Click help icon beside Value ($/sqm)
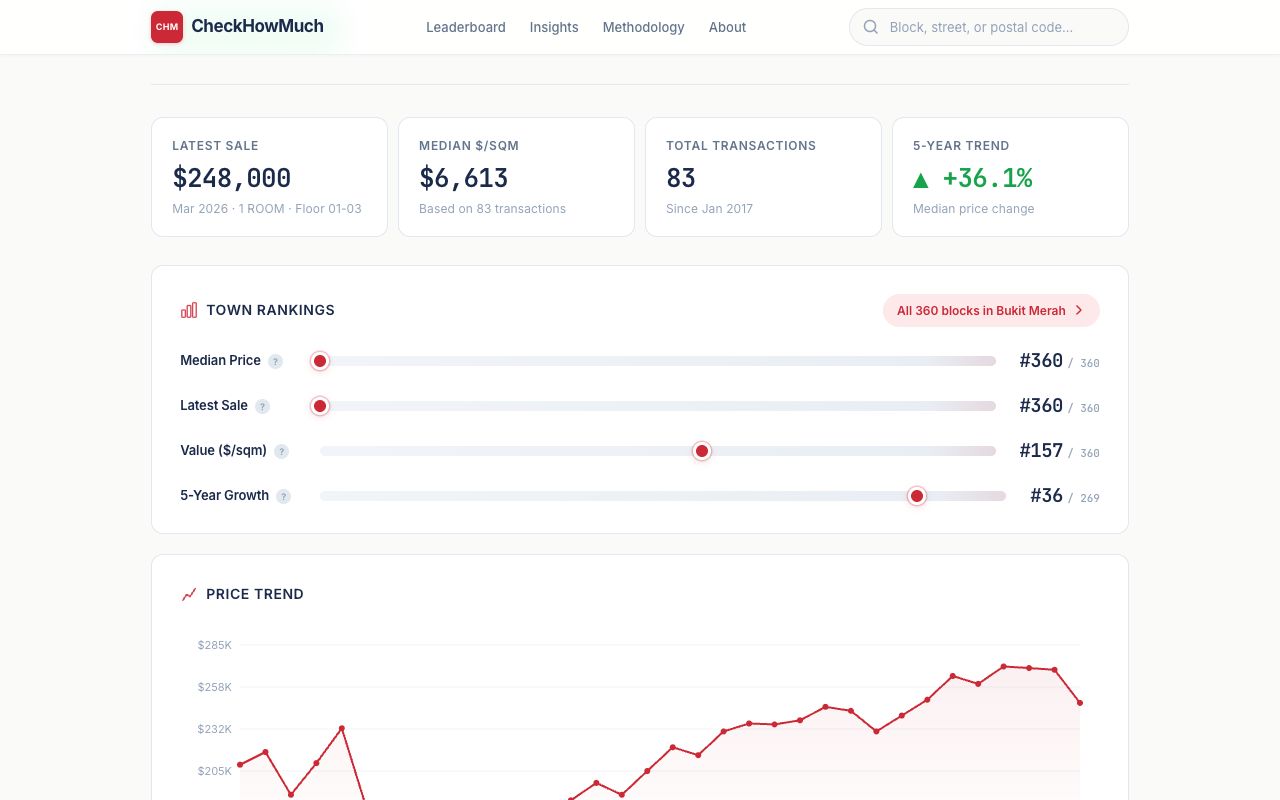1280x800 pixels. pyautogui.click(x=281, y=451)
